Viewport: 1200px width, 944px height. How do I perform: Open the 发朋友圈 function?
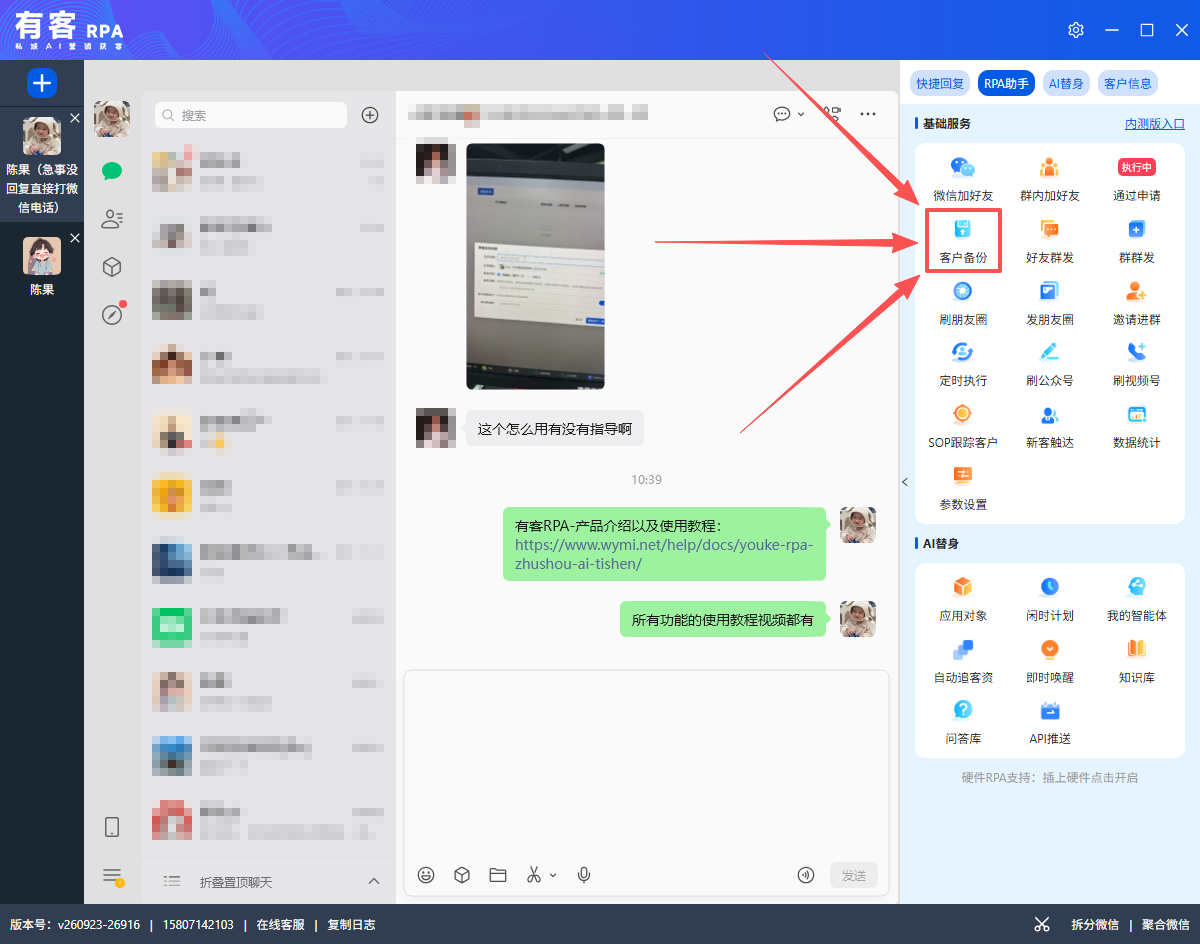click(x=1049, y=304)
